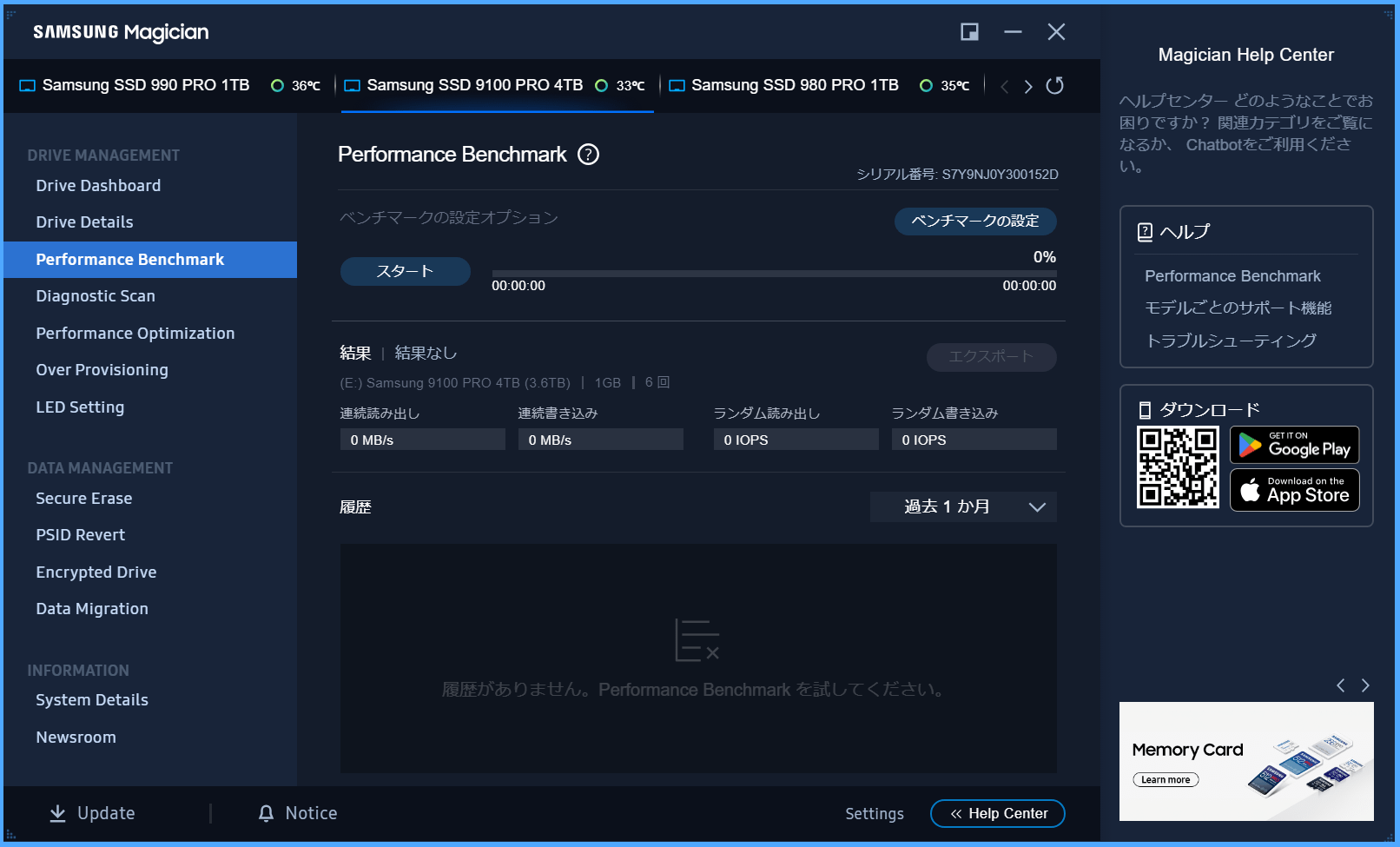
Task: Click the 連続読み出し 0 MB/s value
Action: click(422, 440)
